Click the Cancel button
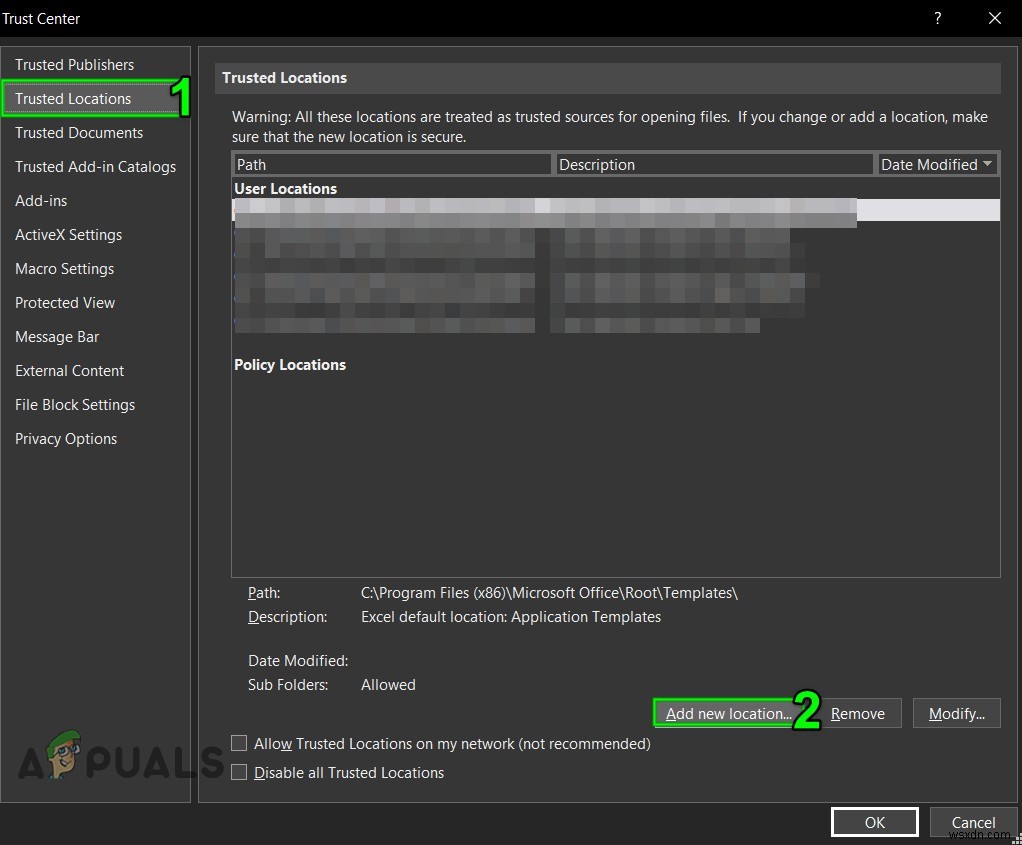 [973, 822]
